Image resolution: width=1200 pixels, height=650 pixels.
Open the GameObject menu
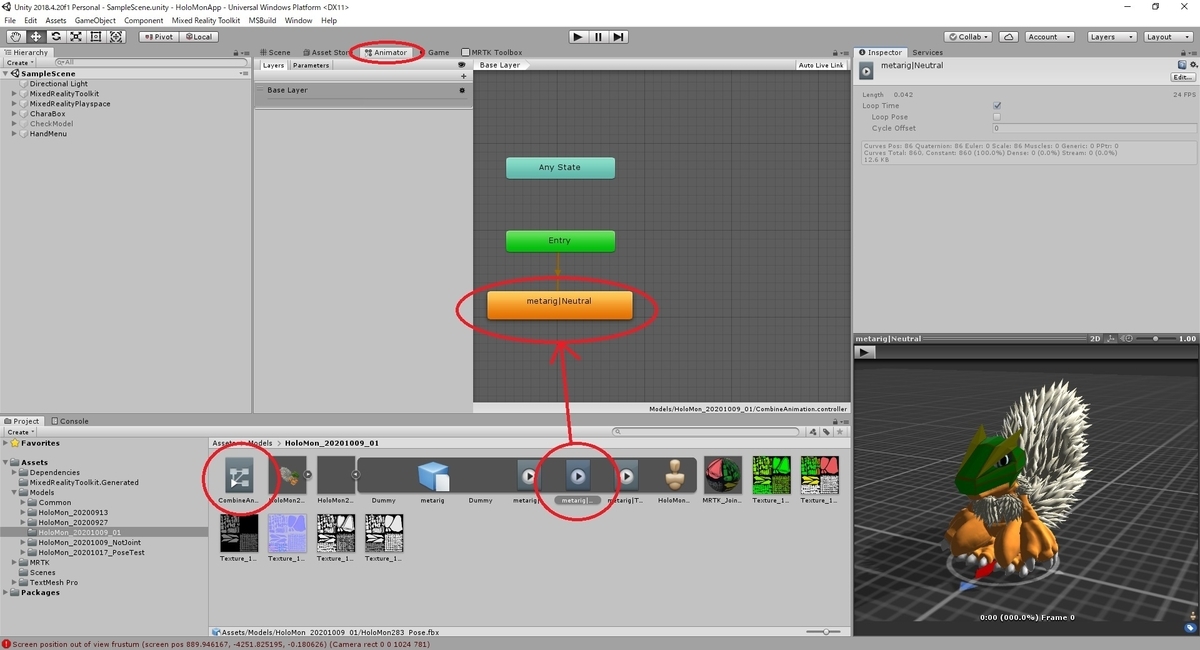[95, 20]
